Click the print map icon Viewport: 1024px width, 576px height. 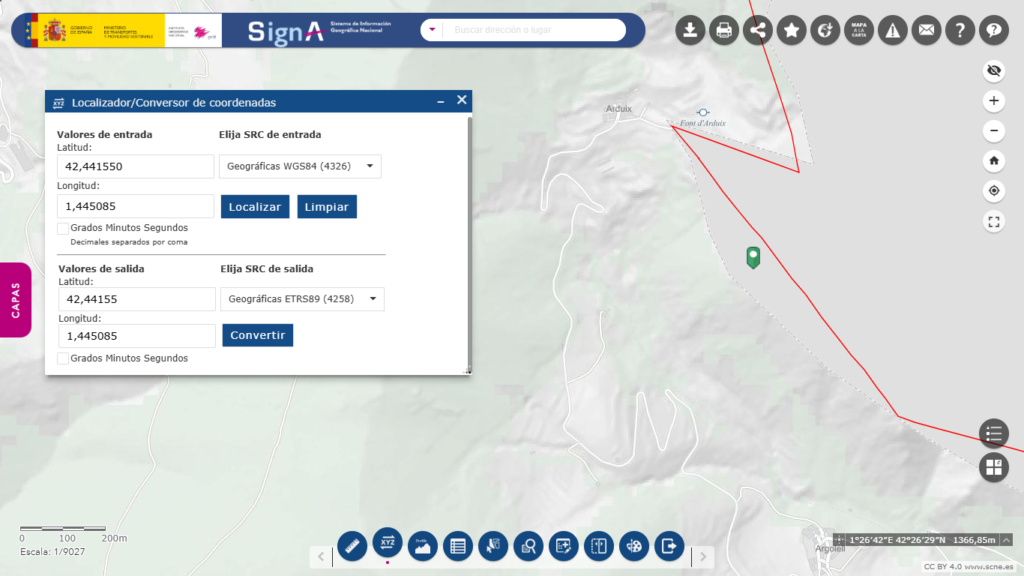click(x=724, y=30)
